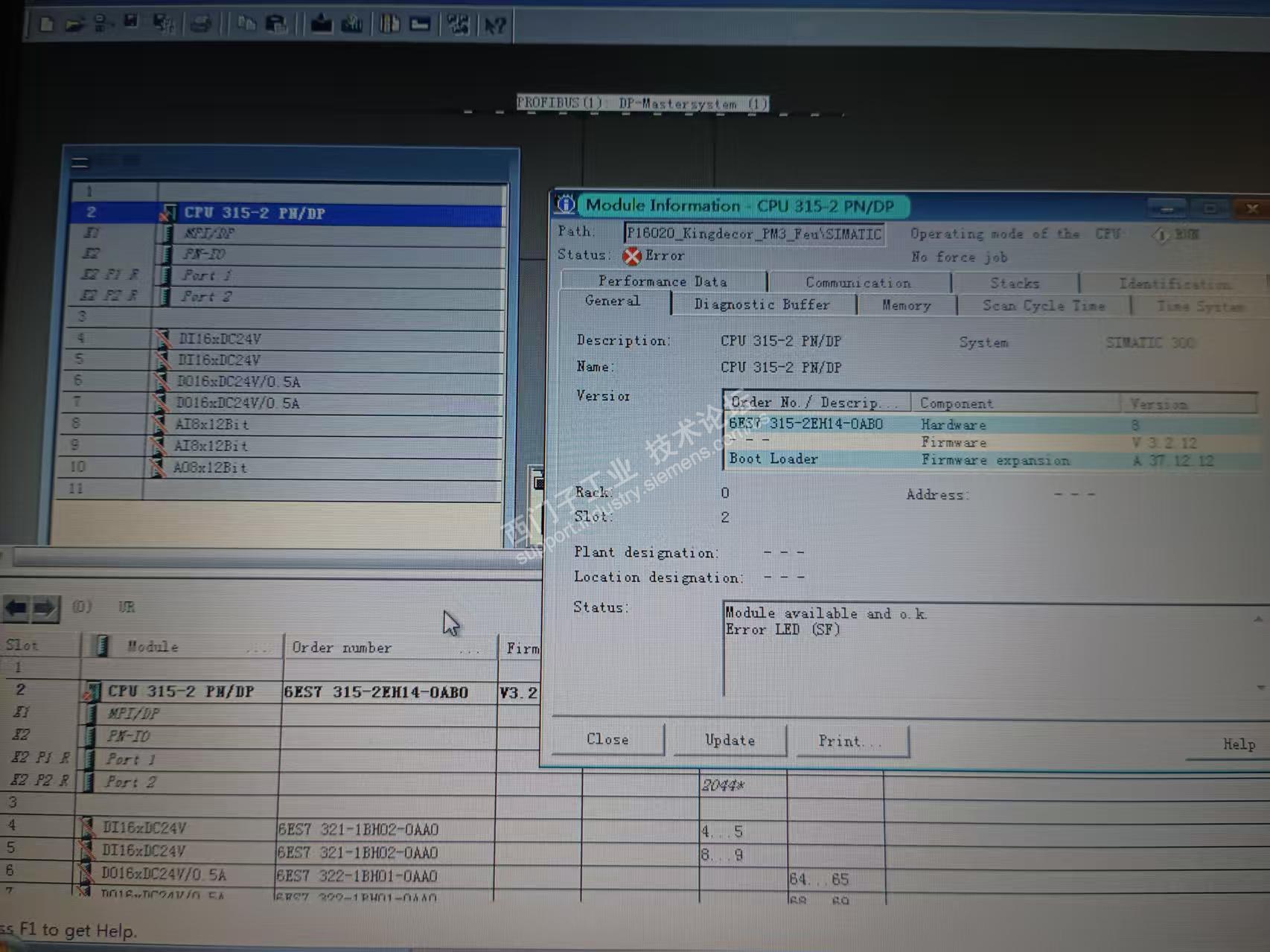Image resolution: width=1270 pixels, height=952 pixels.
Task: Click the module icon in the Module column header
Action: 103,645
